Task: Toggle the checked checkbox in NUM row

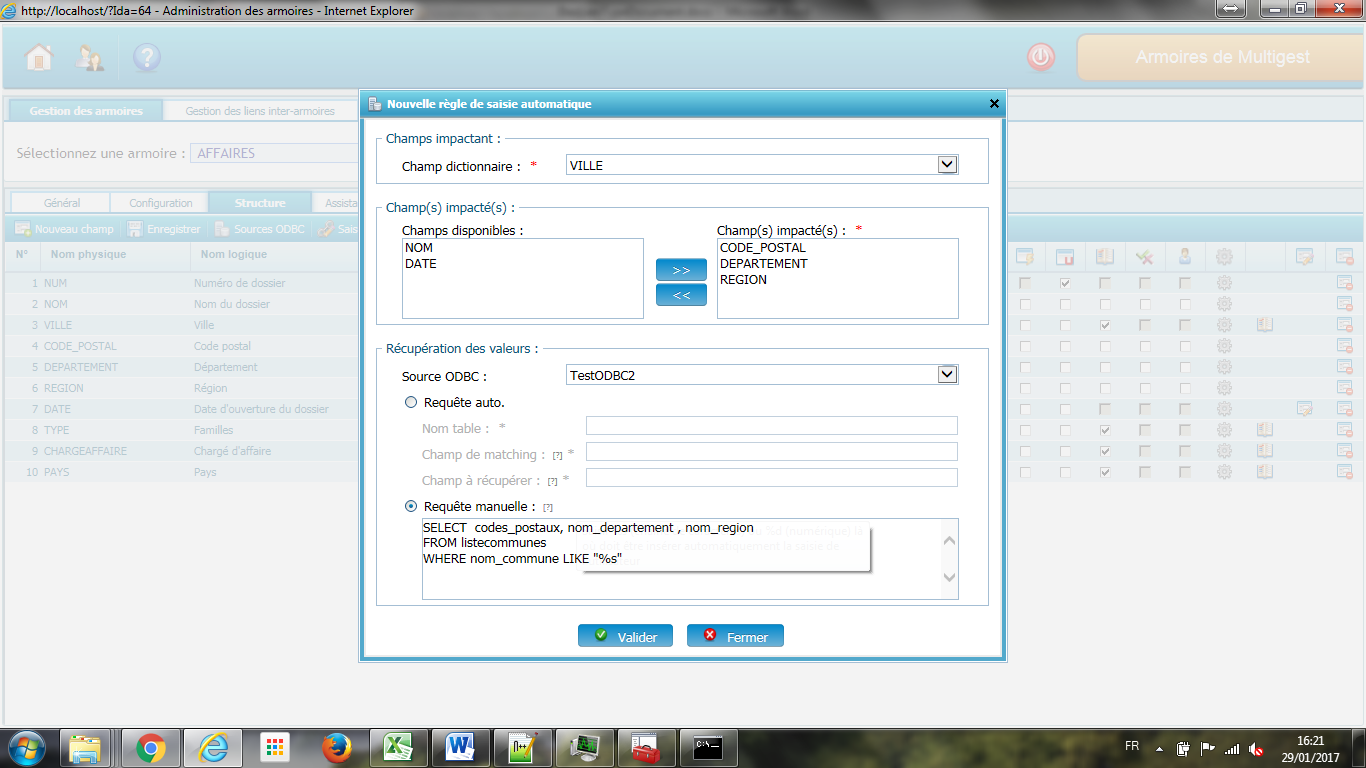Action: tap(1065, 284)
